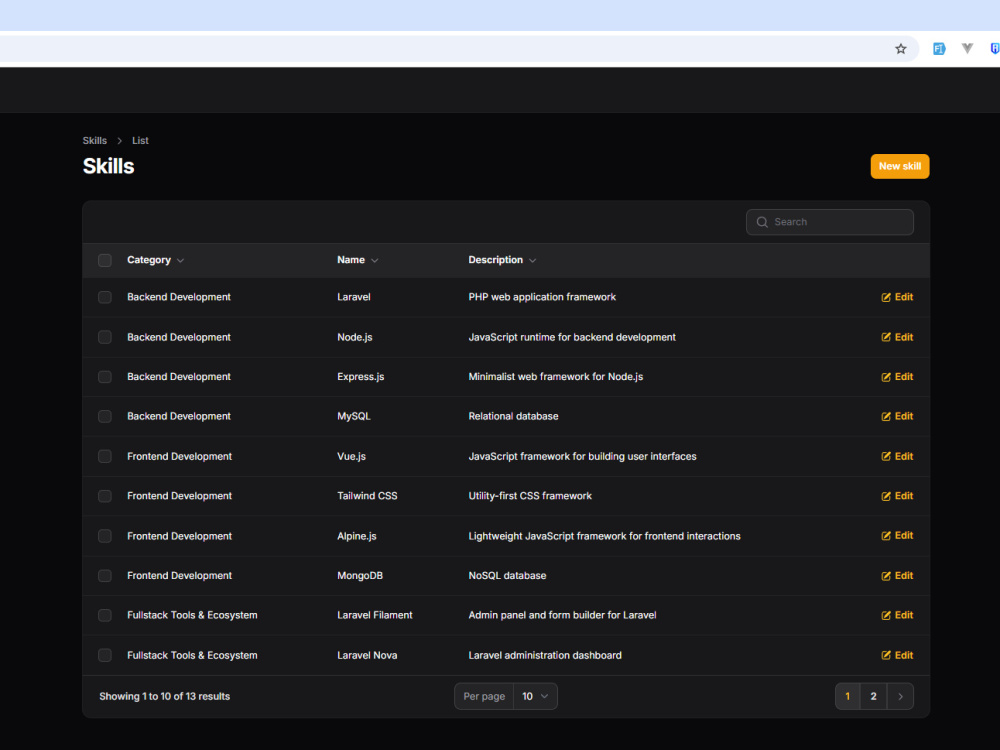Click the bookmark star icon in address bar
Viewport: 1000px width, 750px height.
[x=901, y=48]
